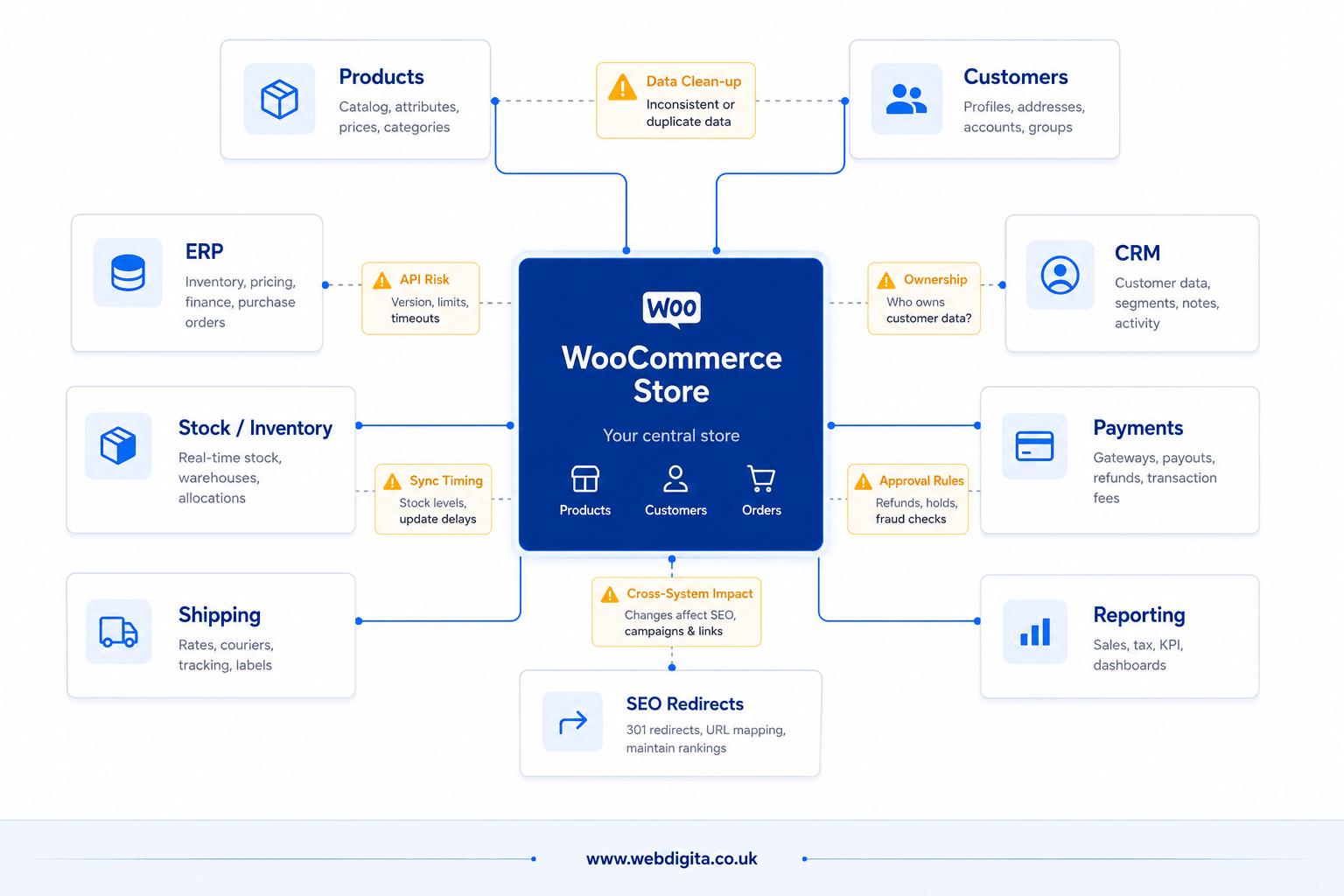Image resolution: width=1344 pixels, height=896 pixels.
Task: Click the Customers people icon
Action: 906,99
